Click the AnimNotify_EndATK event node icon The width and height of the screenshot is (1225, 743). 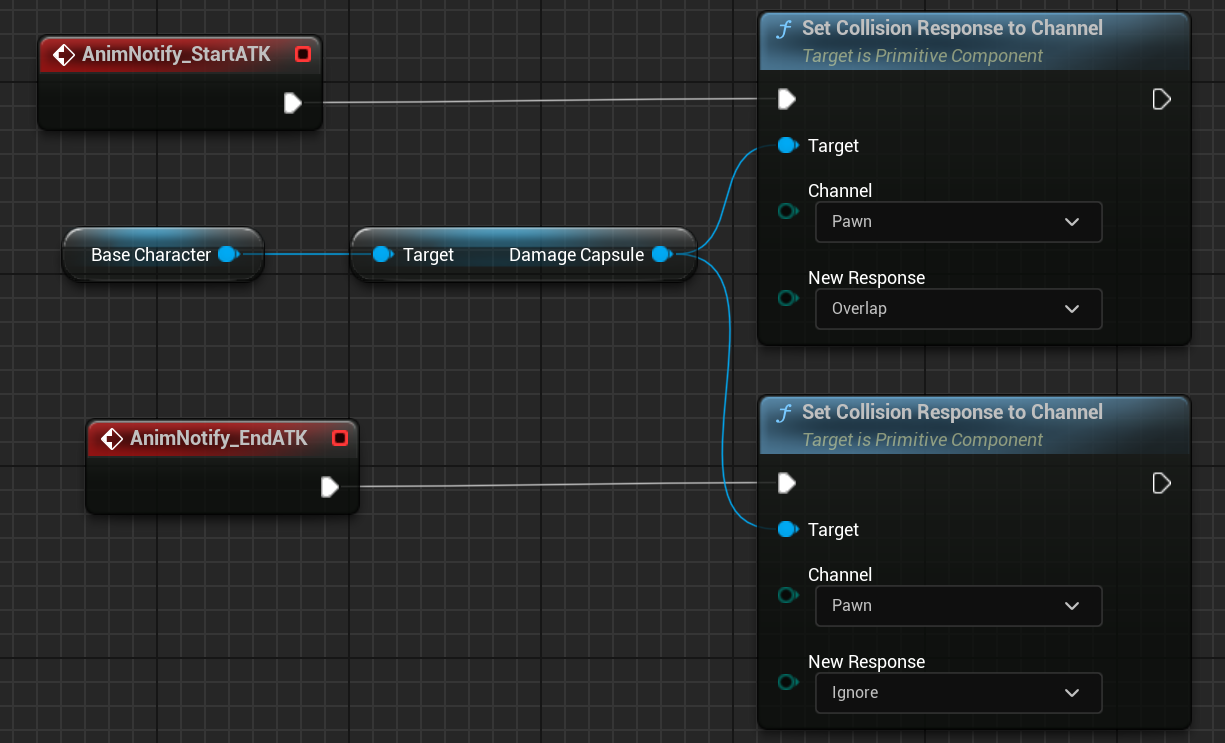[112, 439]
